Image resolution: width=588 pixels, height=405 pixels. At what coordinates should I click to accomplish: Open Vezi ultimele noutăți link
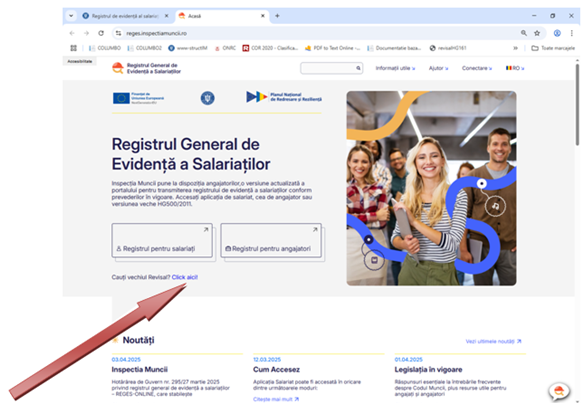[x=493, y=341]
